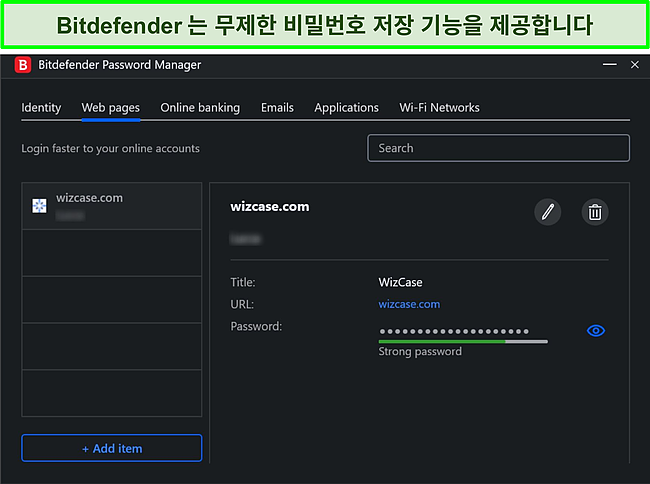The height and width of the screenshot is (484, 650).
Task: Click the wizcase.com favicon in list
Action: [x=39, y=206]
